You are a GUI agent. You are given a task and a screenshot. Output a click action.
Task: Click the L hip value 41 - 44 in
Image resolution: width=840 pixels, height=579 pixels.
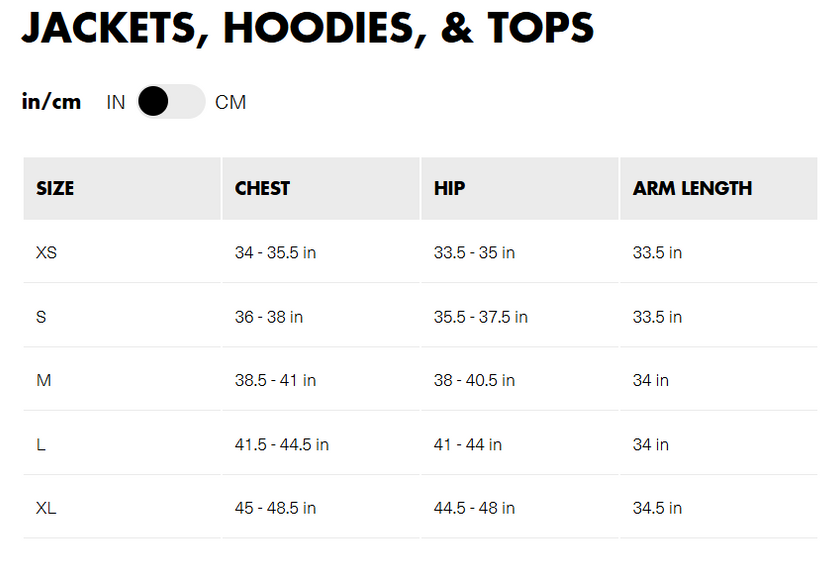coord(467,445)
